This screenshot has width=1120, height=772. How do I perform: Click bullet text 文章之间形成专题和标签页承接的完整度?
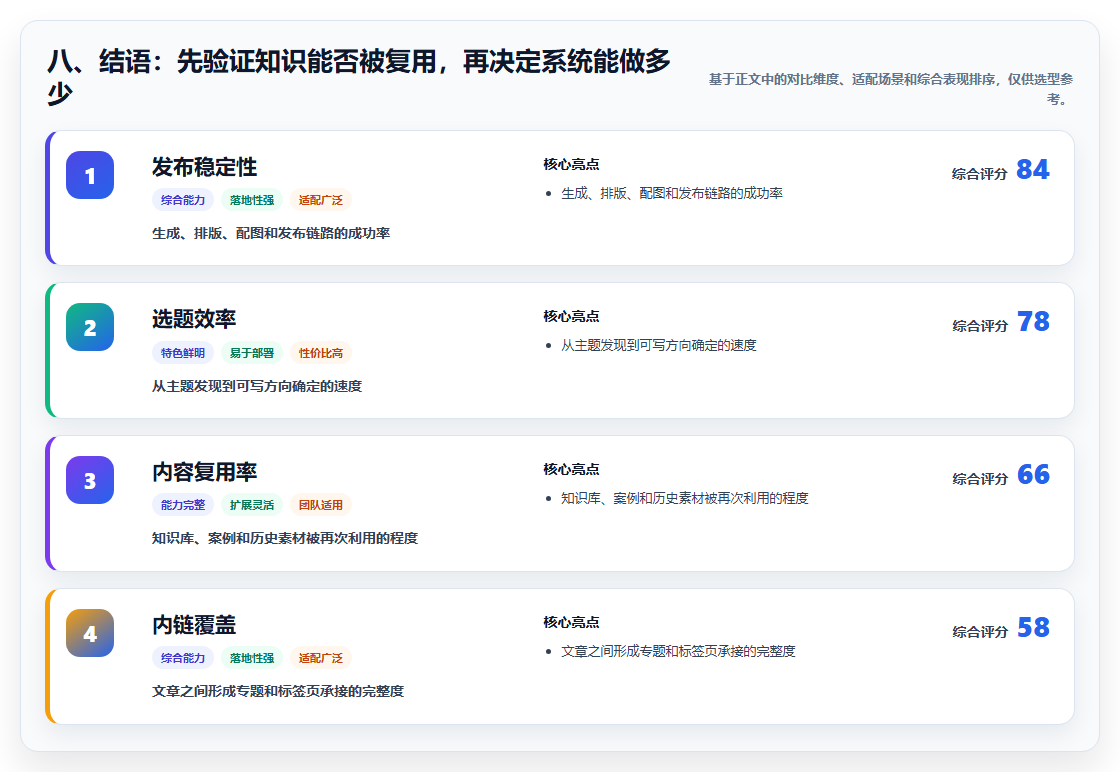(678, 651)
